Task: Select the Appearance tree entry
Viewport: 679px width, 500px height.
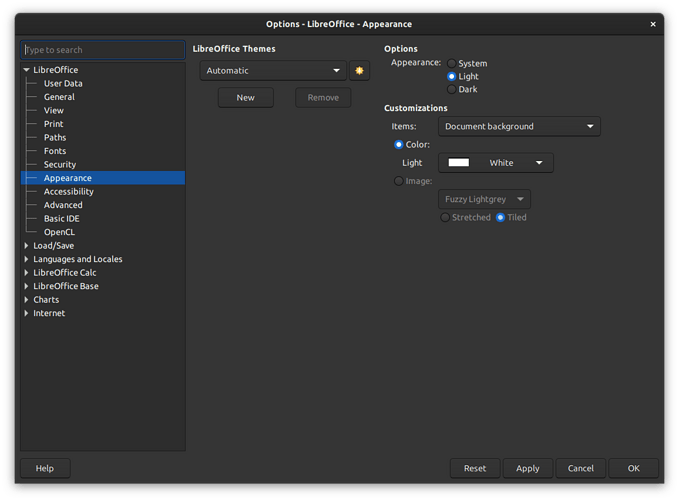Action: pos(103,178)
